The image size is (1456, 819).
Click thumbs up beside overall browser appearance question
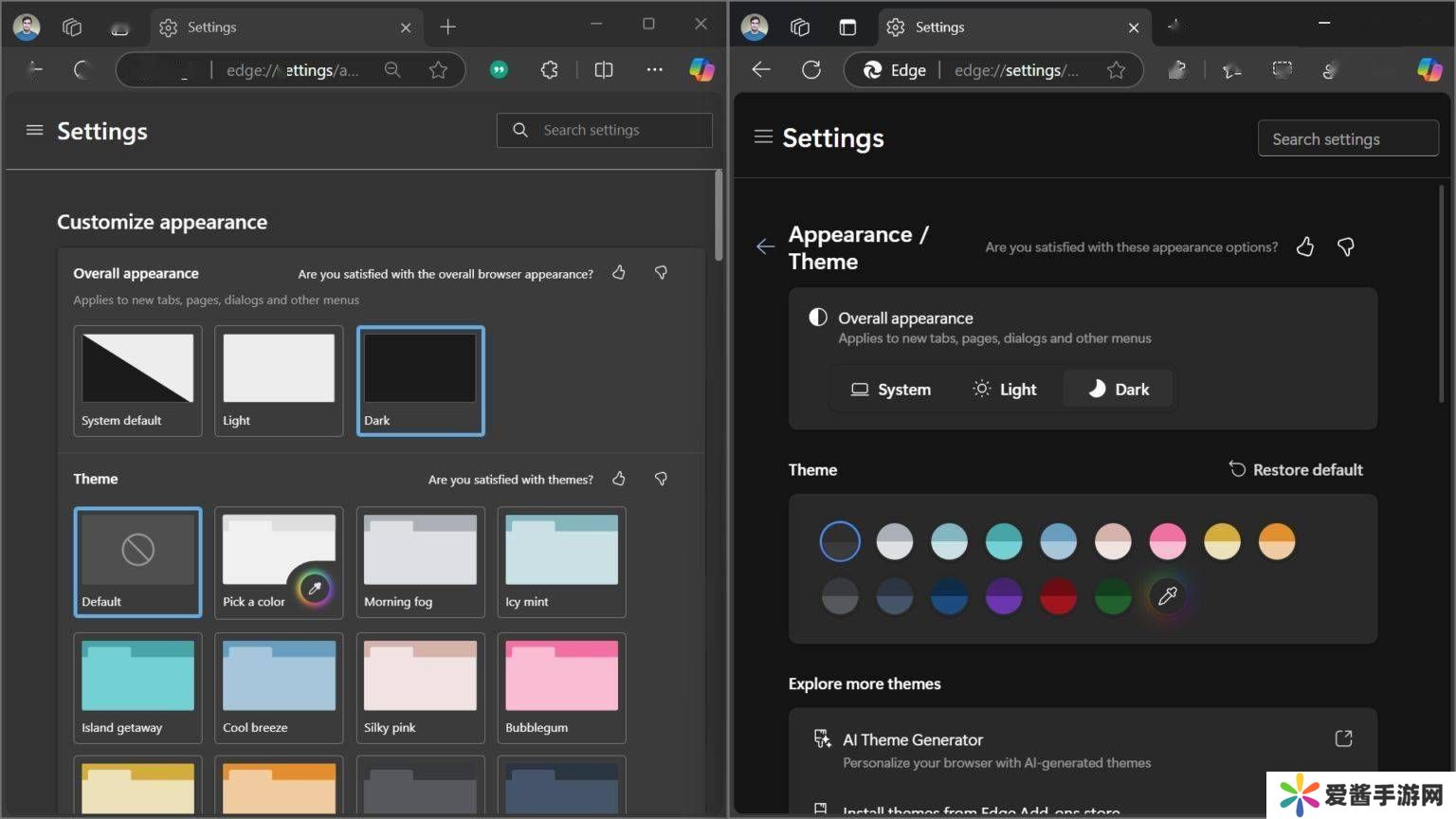[619, 273]
